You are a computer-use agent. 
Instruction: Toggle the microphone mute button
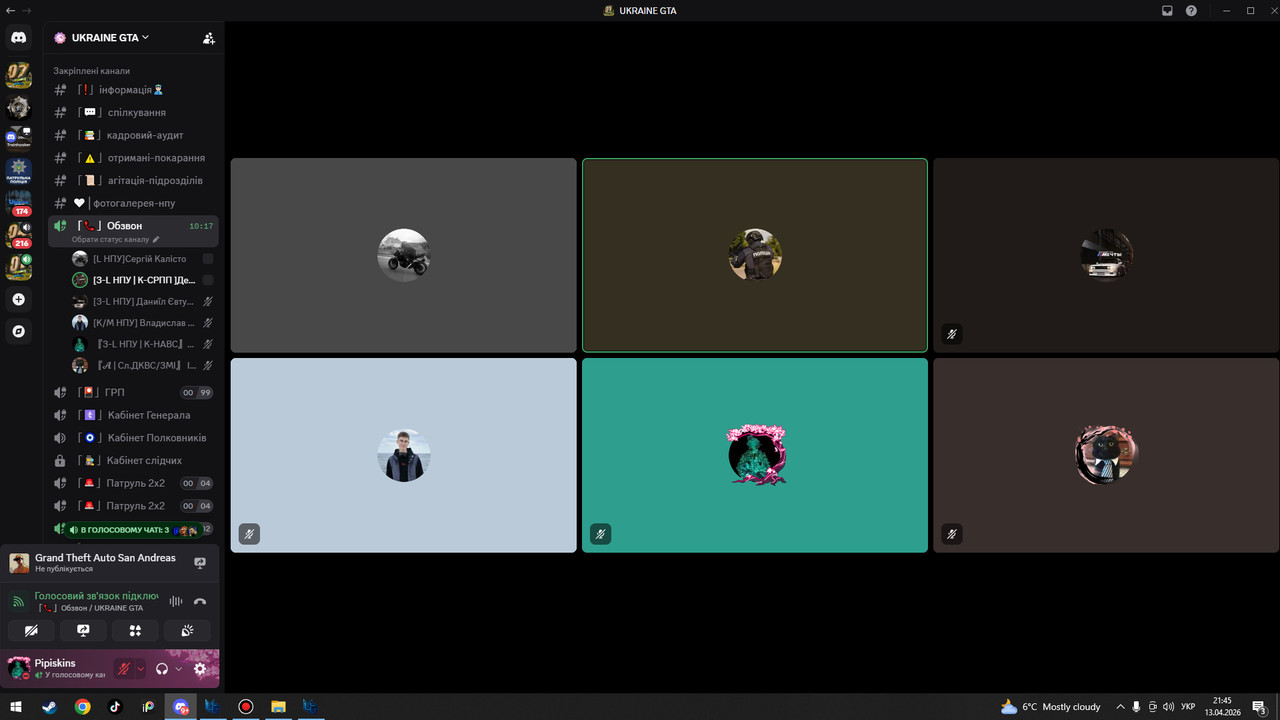click(123, 669)
